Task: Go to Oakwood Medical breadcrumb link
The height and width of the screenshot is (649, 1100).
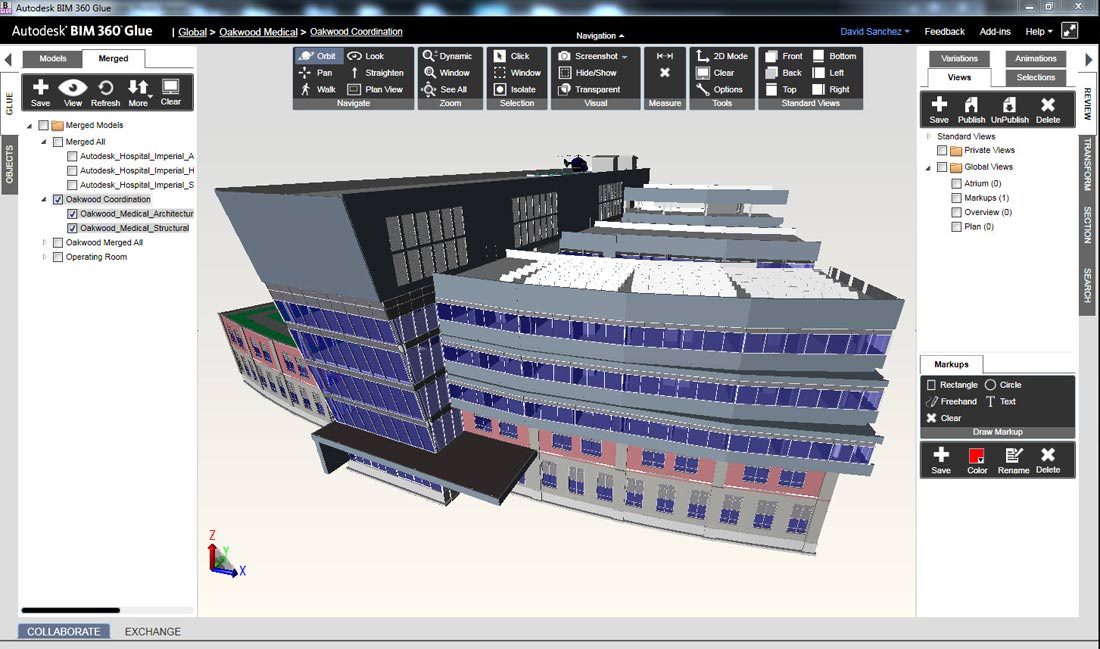Action: (x=258, y=32)
